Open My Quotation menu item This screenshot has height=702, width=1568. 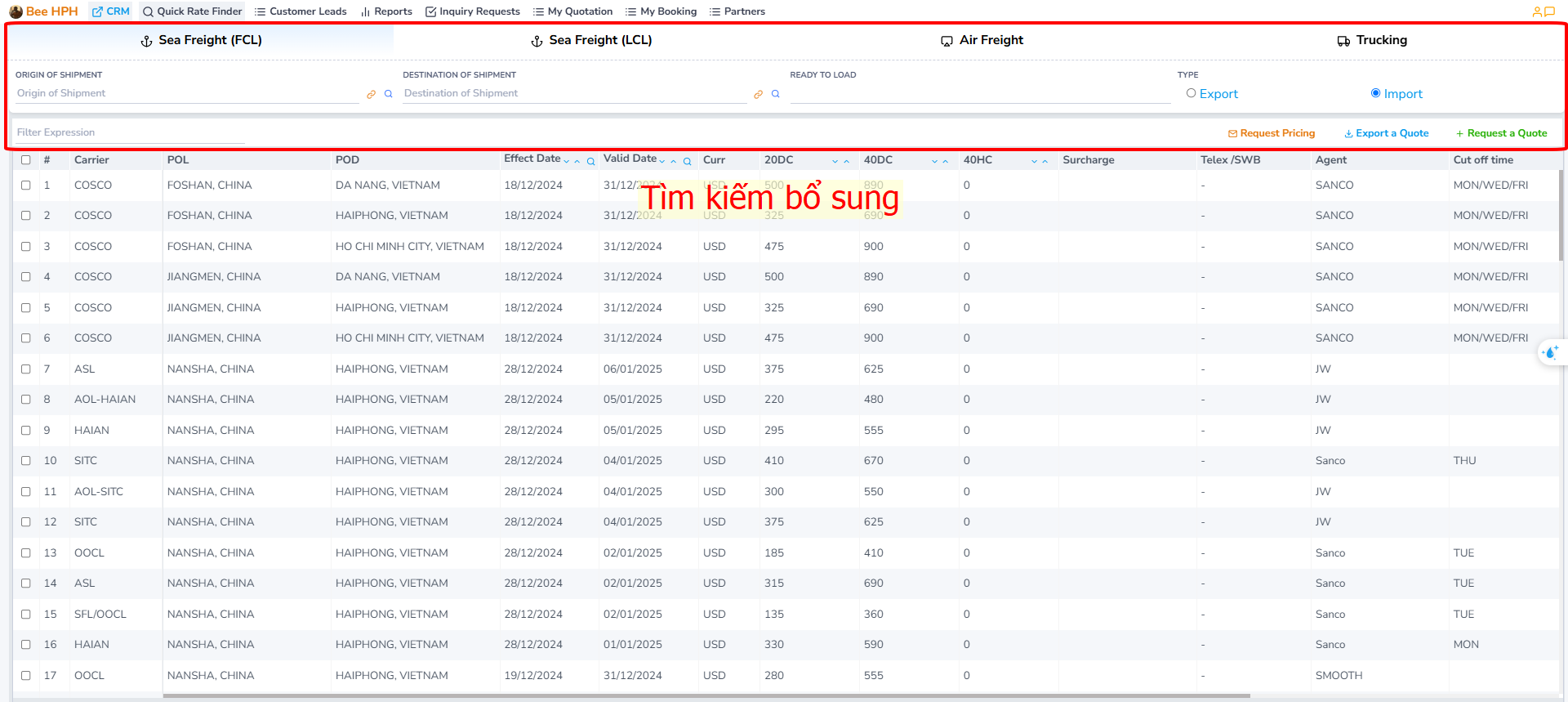tap(572, 11)
